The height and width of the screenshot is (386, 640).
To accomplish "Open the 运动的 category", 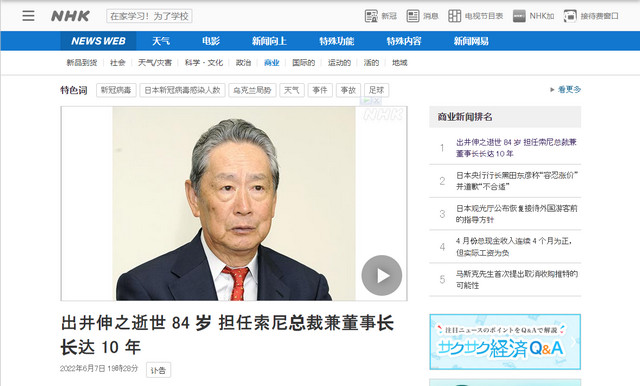I will click(x=339, y=62).
